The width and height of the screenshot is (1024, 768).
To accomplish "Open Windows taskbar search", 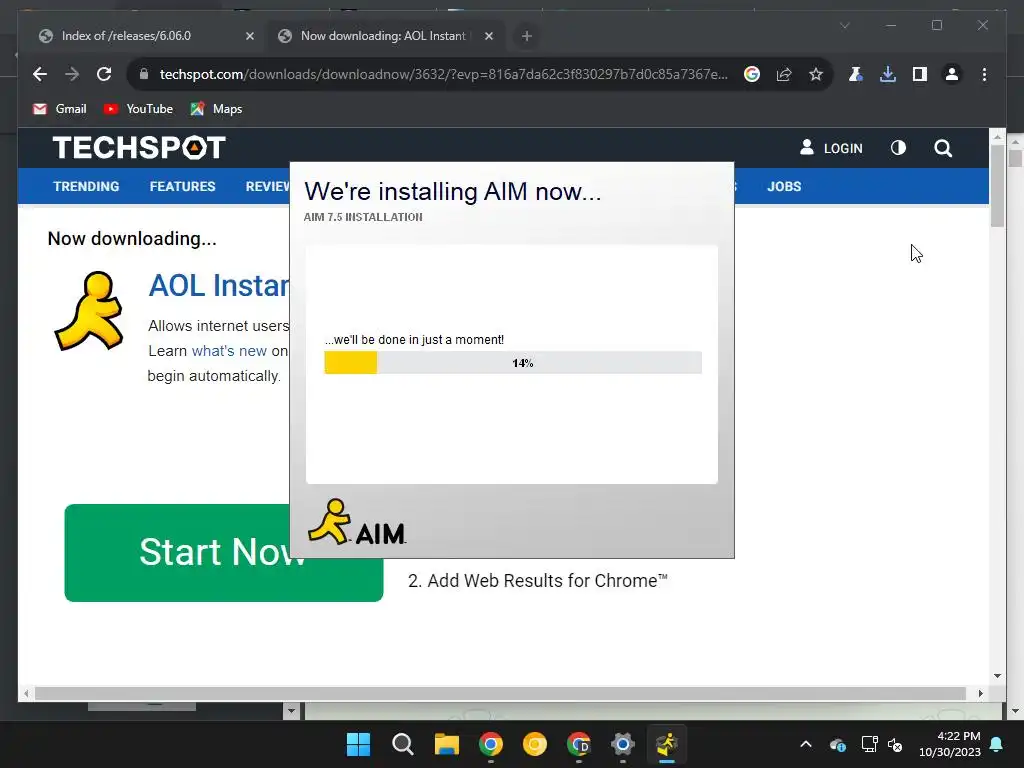I will pos(402,744).
